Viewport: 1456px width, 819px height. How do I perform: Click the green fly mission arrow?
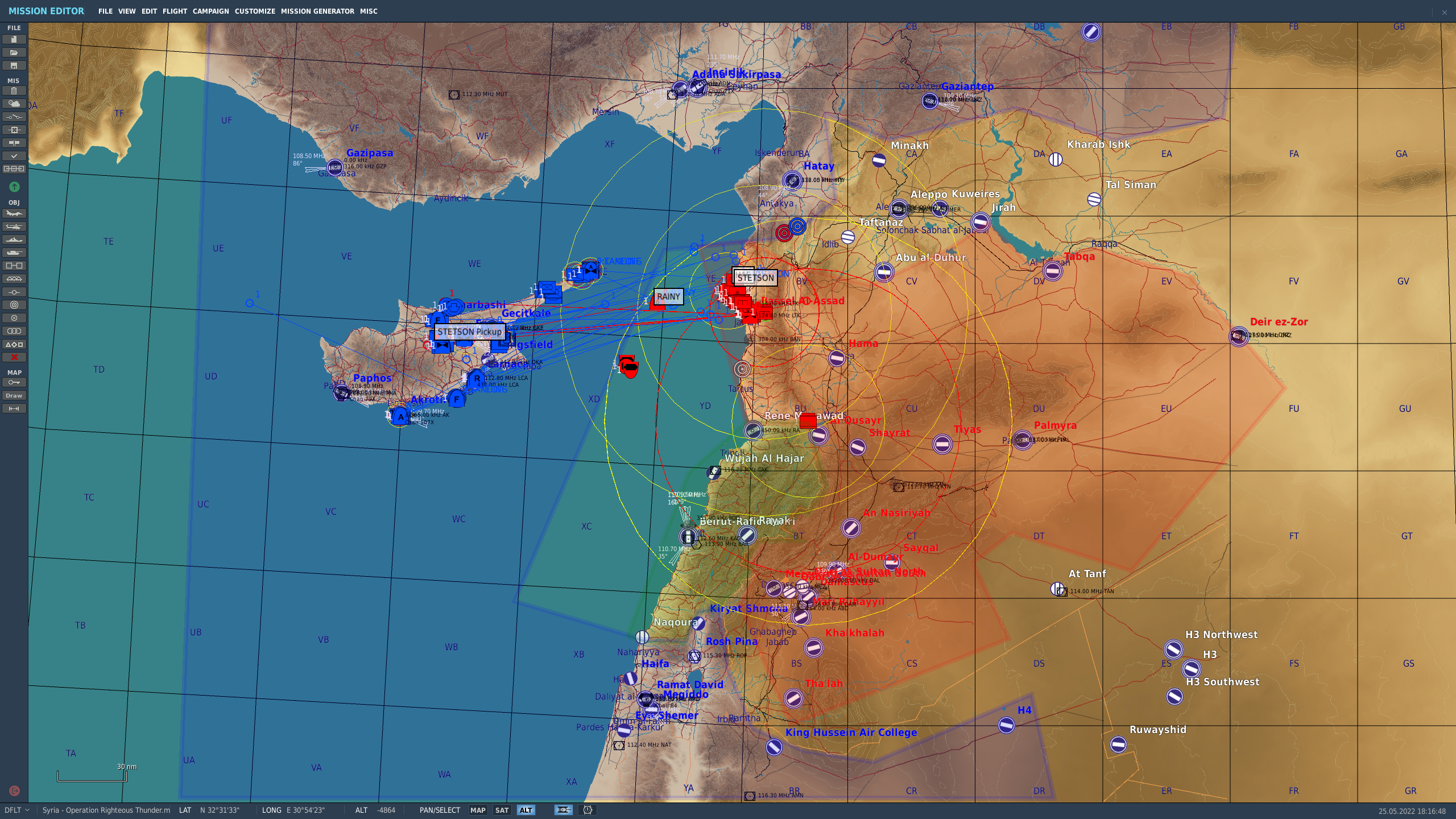pyautogui.click(x=14, y=187)
